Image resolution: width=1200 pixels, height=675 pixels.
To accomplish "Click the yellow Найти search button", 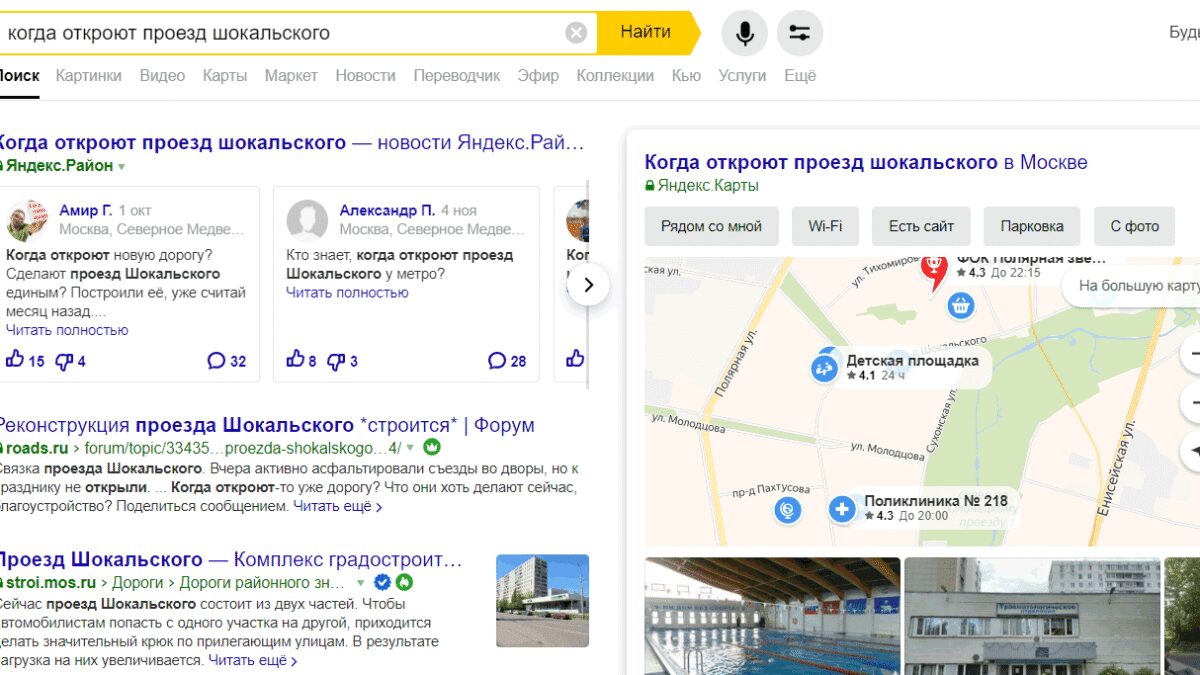I will (x=646, y=32).
